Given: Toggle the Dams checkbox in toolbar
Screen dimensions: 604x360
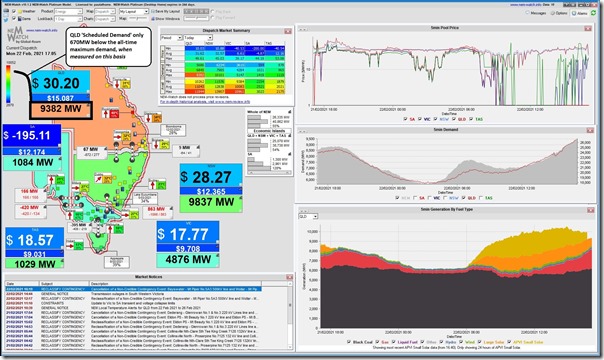Looking at the screenshot, I should [x=14, y=18].
